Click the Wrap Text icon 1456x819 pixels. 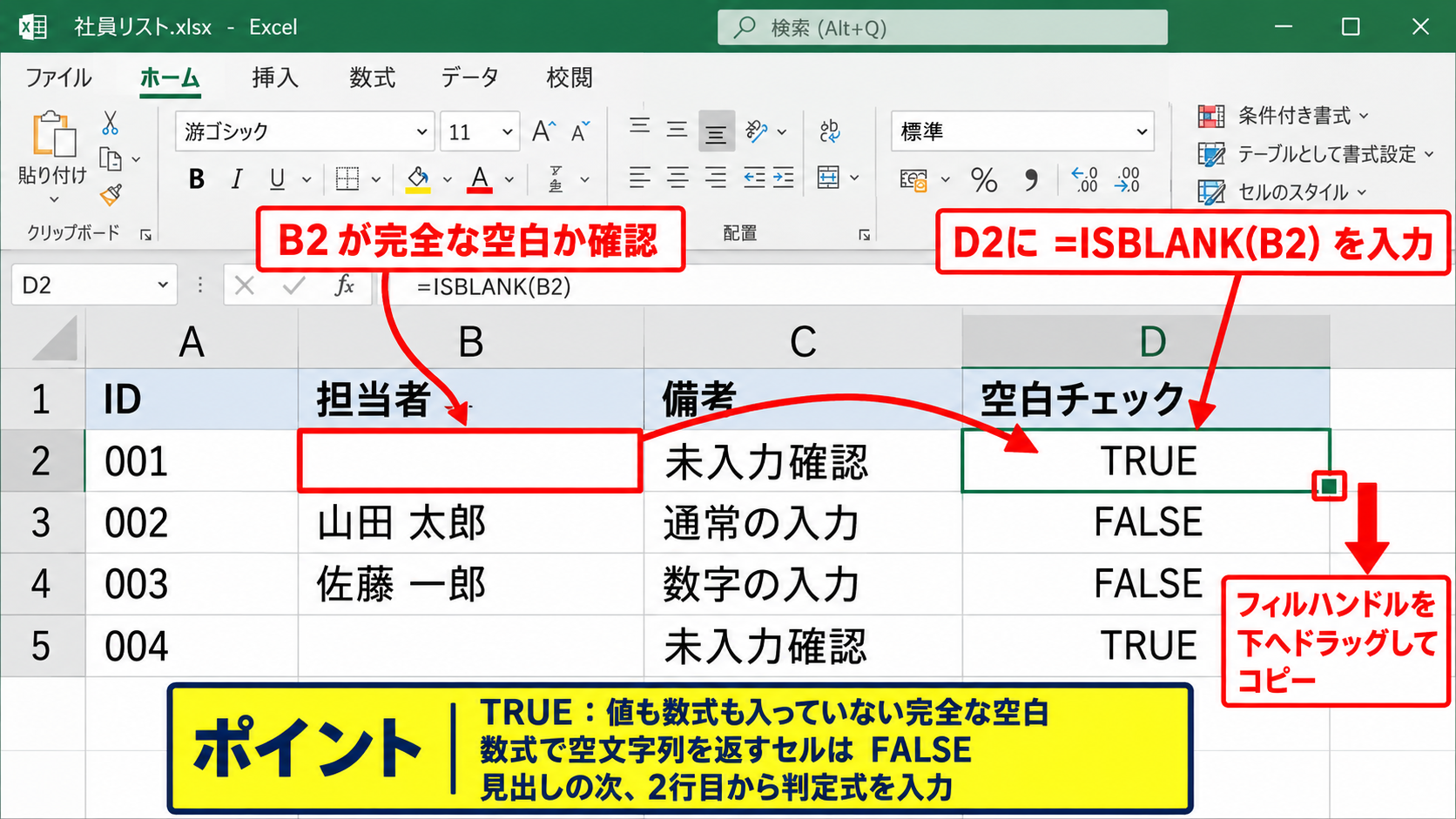coord(830,131)
